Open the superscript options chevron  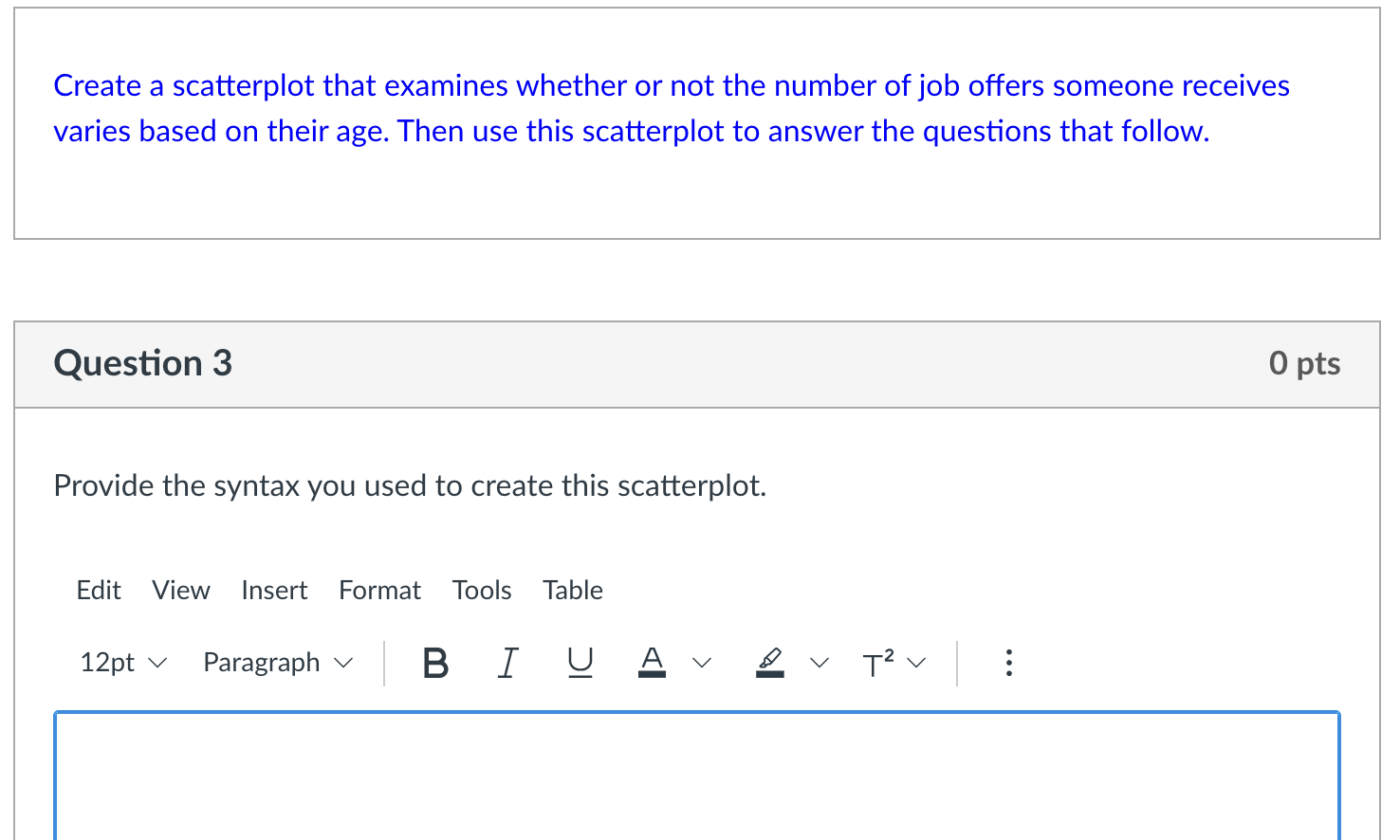point(916,663)
